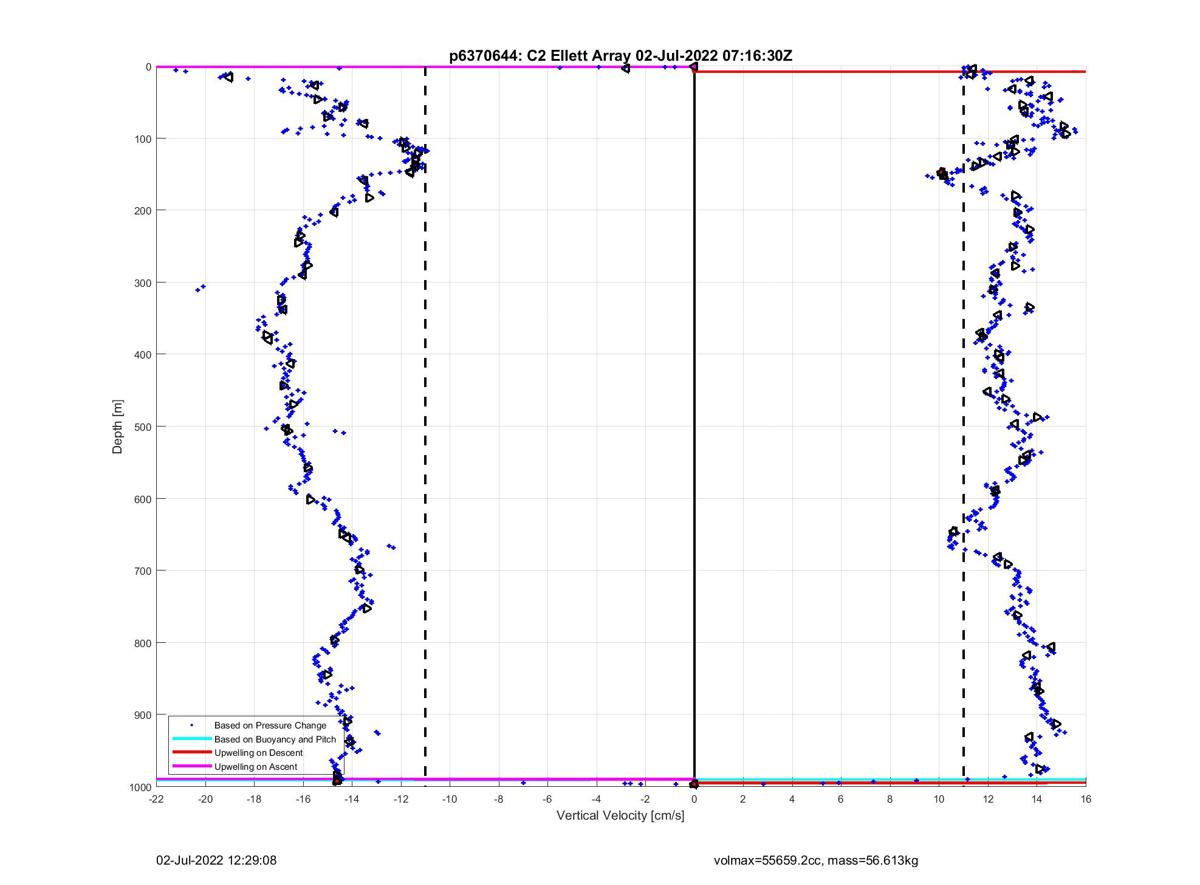
Task: Click the depth tick label 1000
Action: pyautogui.click(x=138, y=787)
